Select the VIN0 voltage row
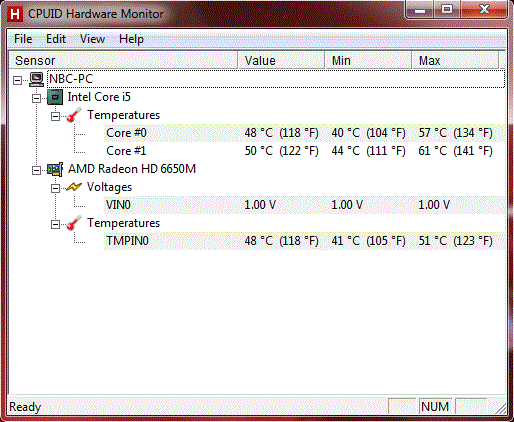This screenshot has height=422, width=514. click(304, 205)
